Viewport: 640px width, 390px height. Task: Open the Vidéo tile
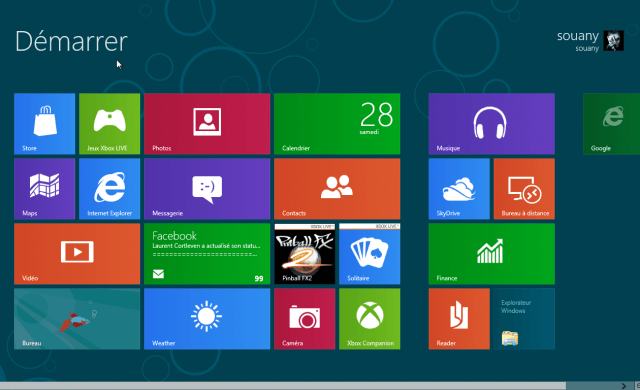(77, 254)
